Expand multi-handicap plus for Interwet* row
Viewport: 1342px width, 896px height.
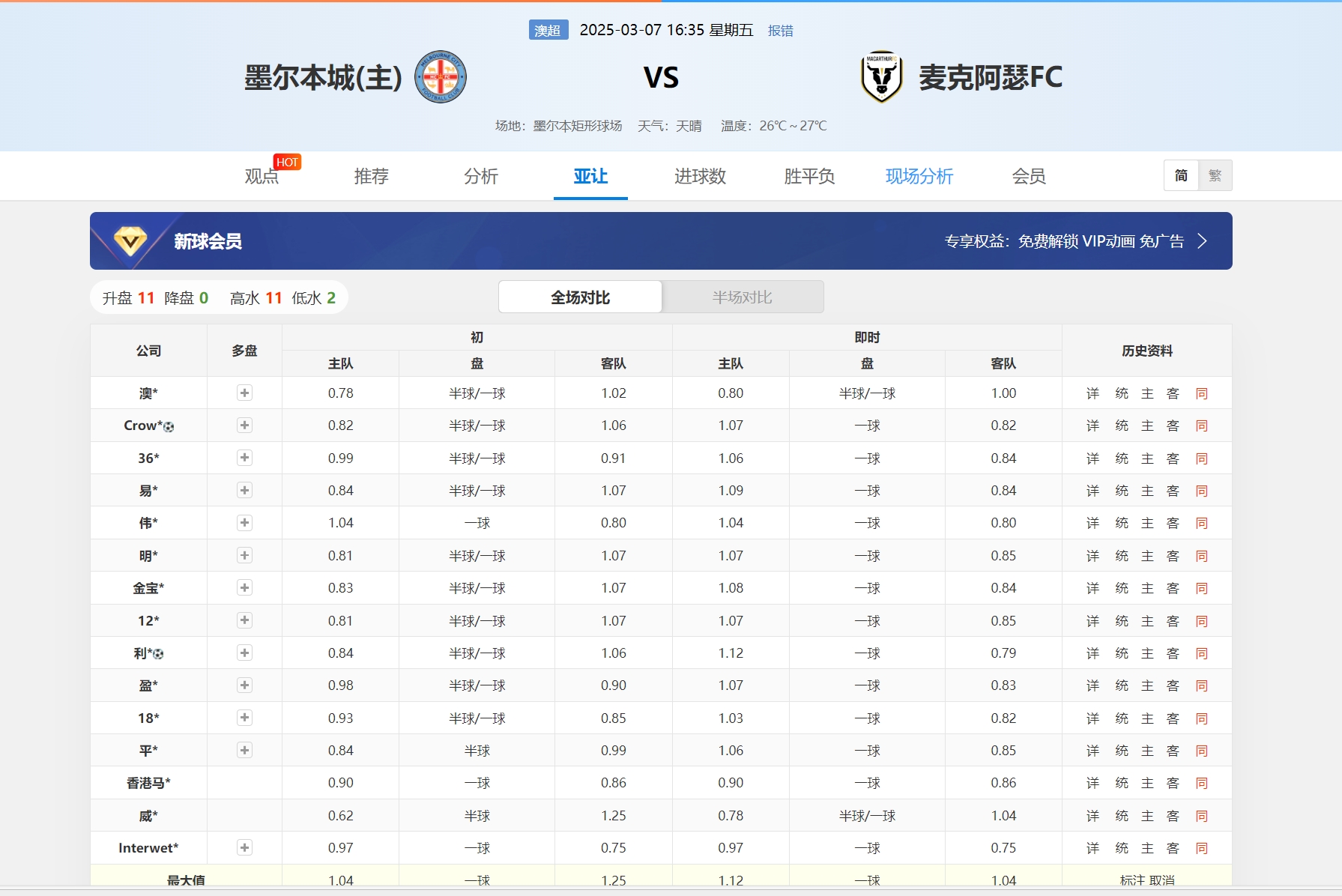(x=244, y=847)
